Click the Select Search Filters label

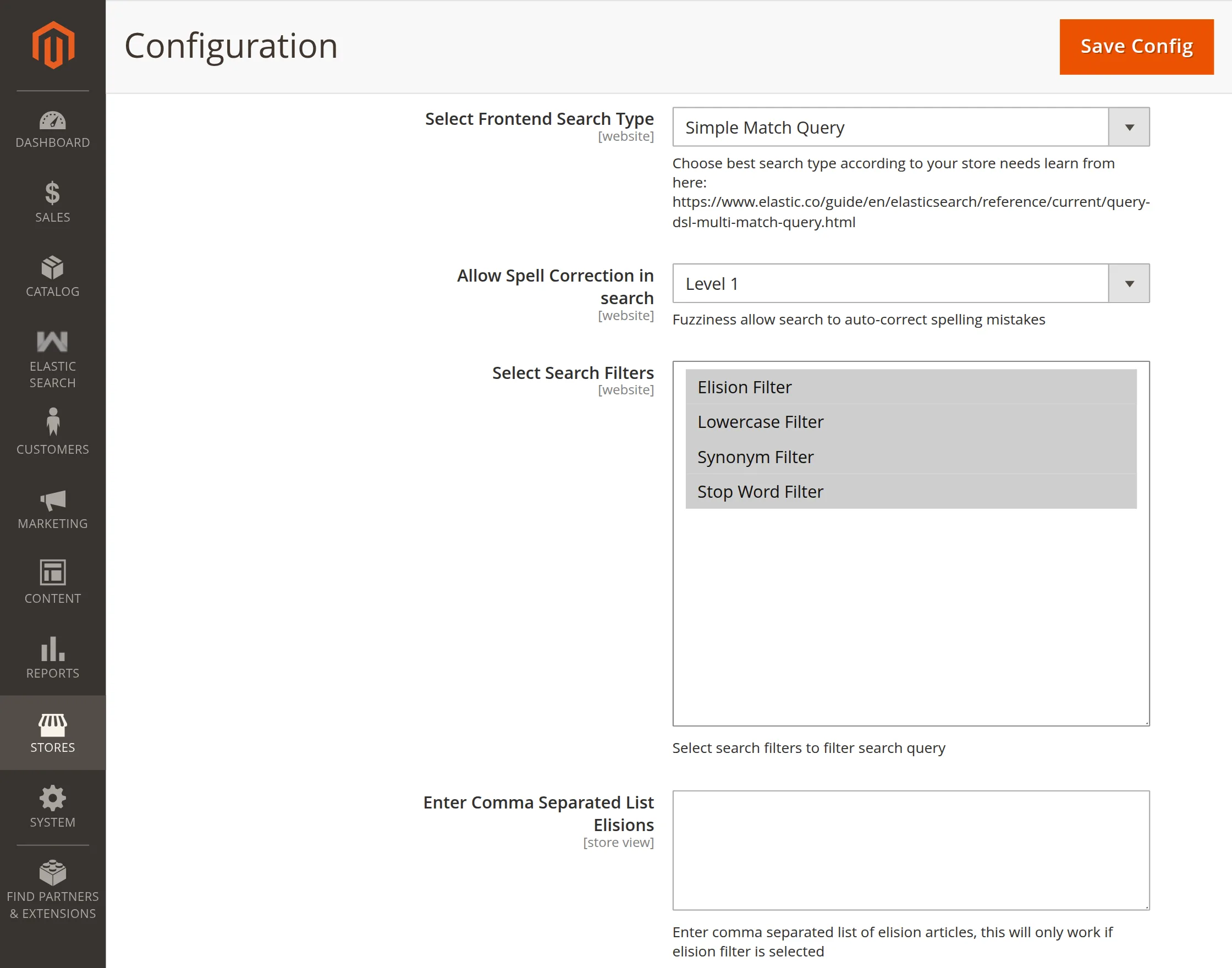coord(573,373)
